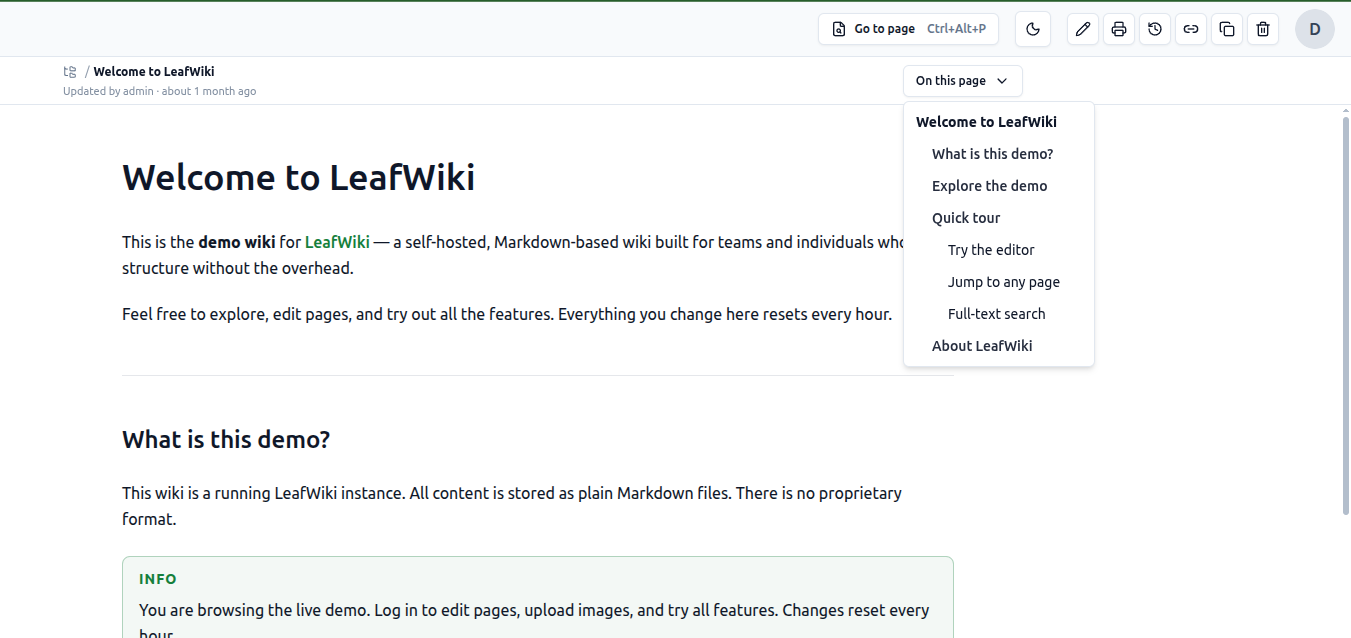Print the page using the printer icon

pyautogui.click(x=1119, y=29)
